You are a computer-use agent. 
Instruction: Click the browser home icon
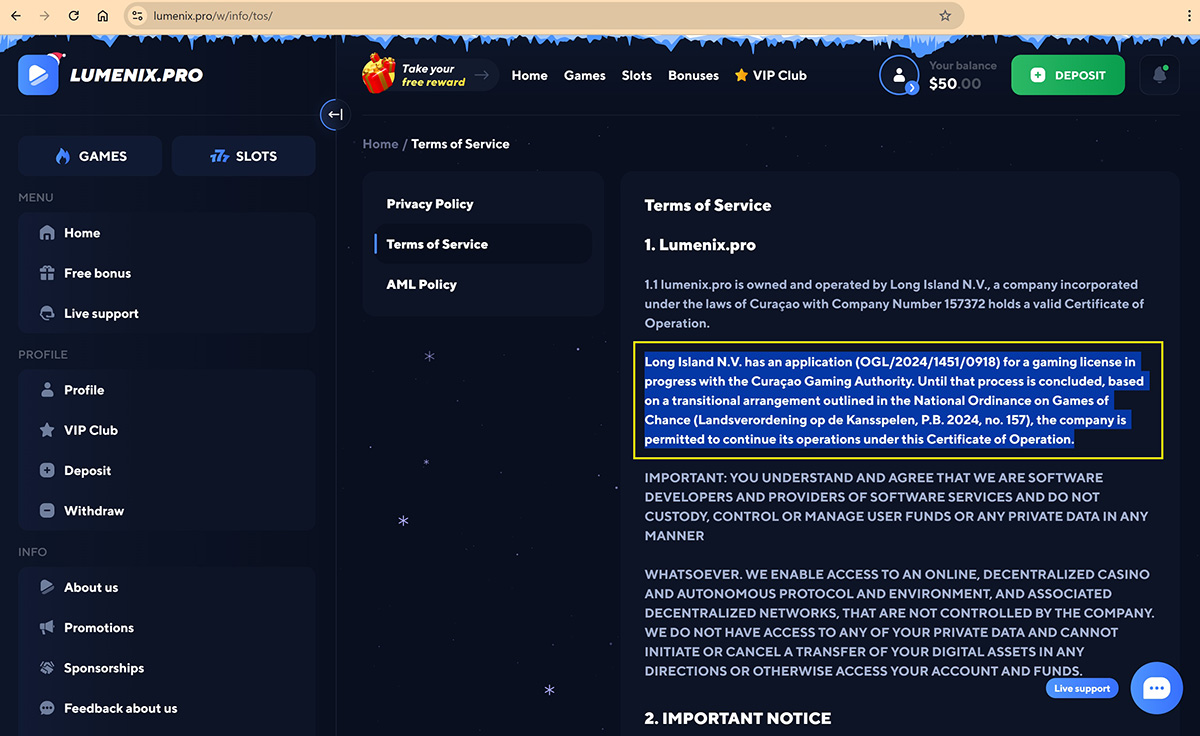click(103, 16)
